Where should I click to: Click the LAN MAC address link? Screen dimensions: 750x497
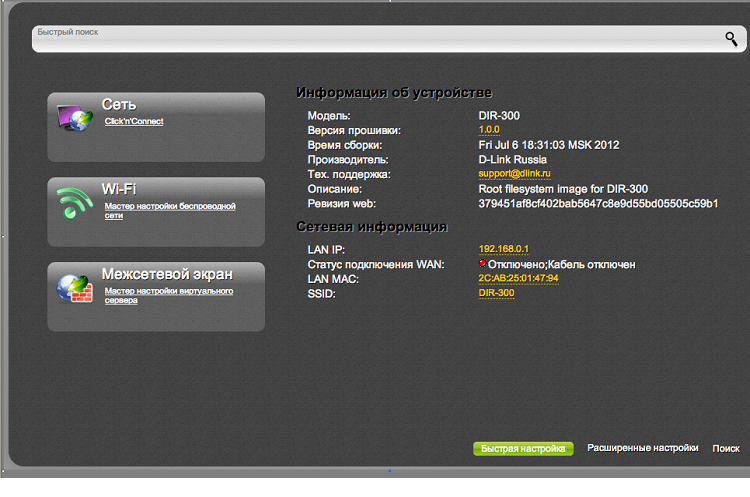click(518, 278)
